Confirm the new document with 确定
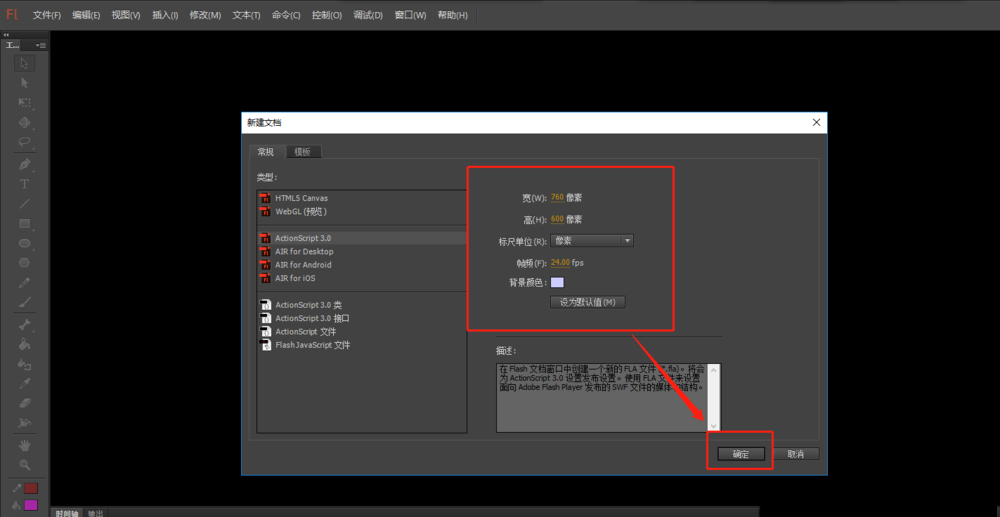Viewport: 1000px width, 517px height. tap(740, 454)
